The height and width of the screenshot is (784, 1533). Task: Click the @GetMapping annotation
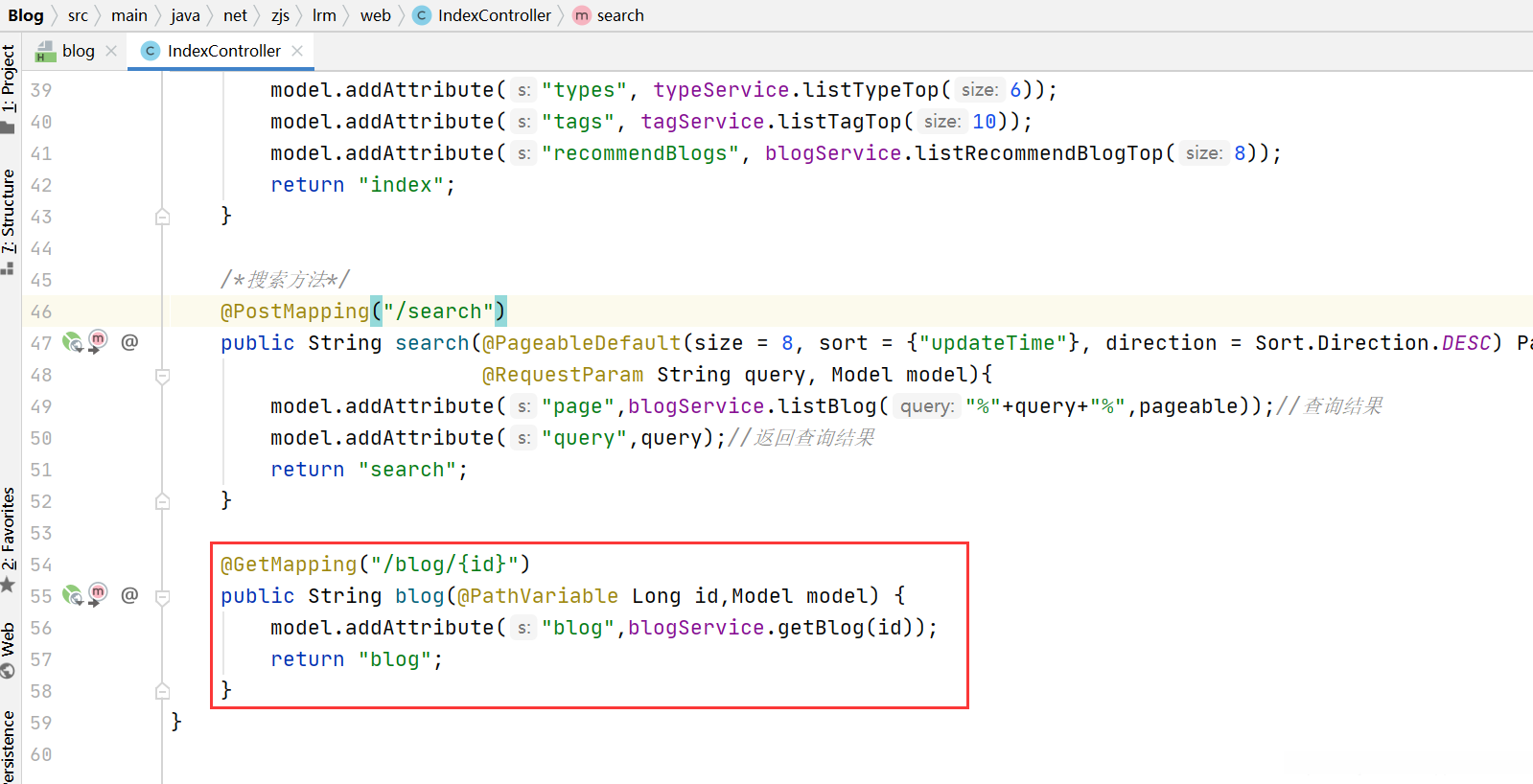[x=289, y=565]
